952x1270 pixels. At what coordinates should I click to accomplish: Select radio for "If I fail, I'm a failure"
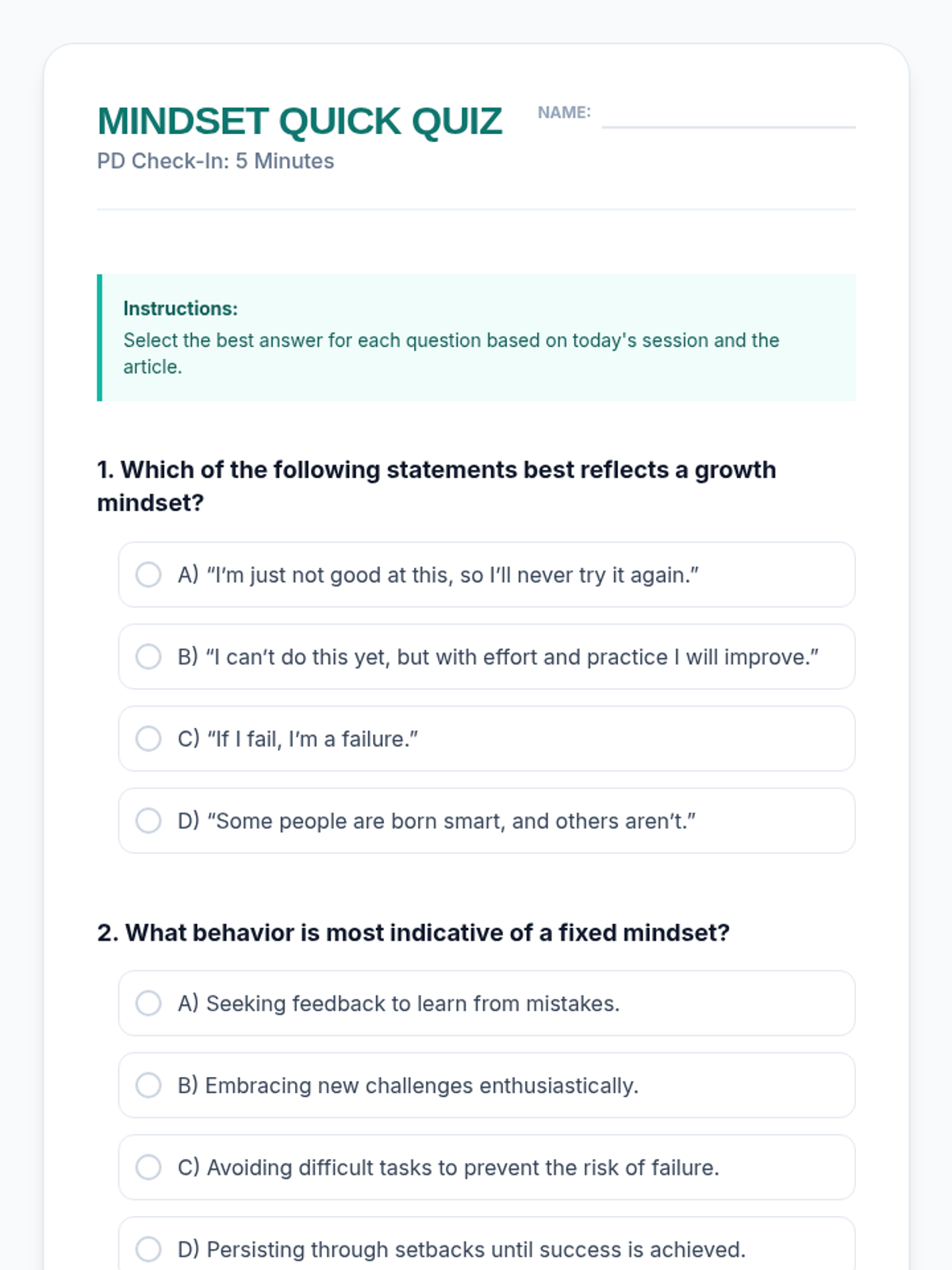[x=148, y=738]
